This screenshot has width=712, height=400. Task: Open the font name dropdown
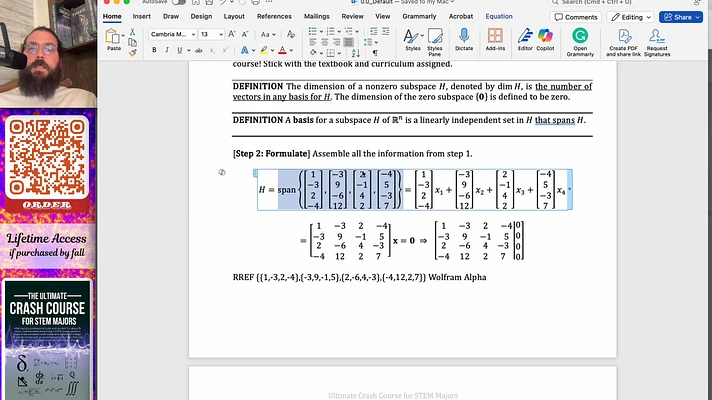(193, 35)
